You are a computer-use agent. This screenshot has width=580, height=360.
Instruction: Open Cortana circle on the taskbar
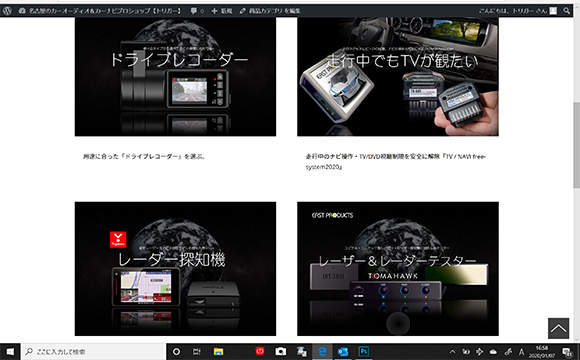176,351
